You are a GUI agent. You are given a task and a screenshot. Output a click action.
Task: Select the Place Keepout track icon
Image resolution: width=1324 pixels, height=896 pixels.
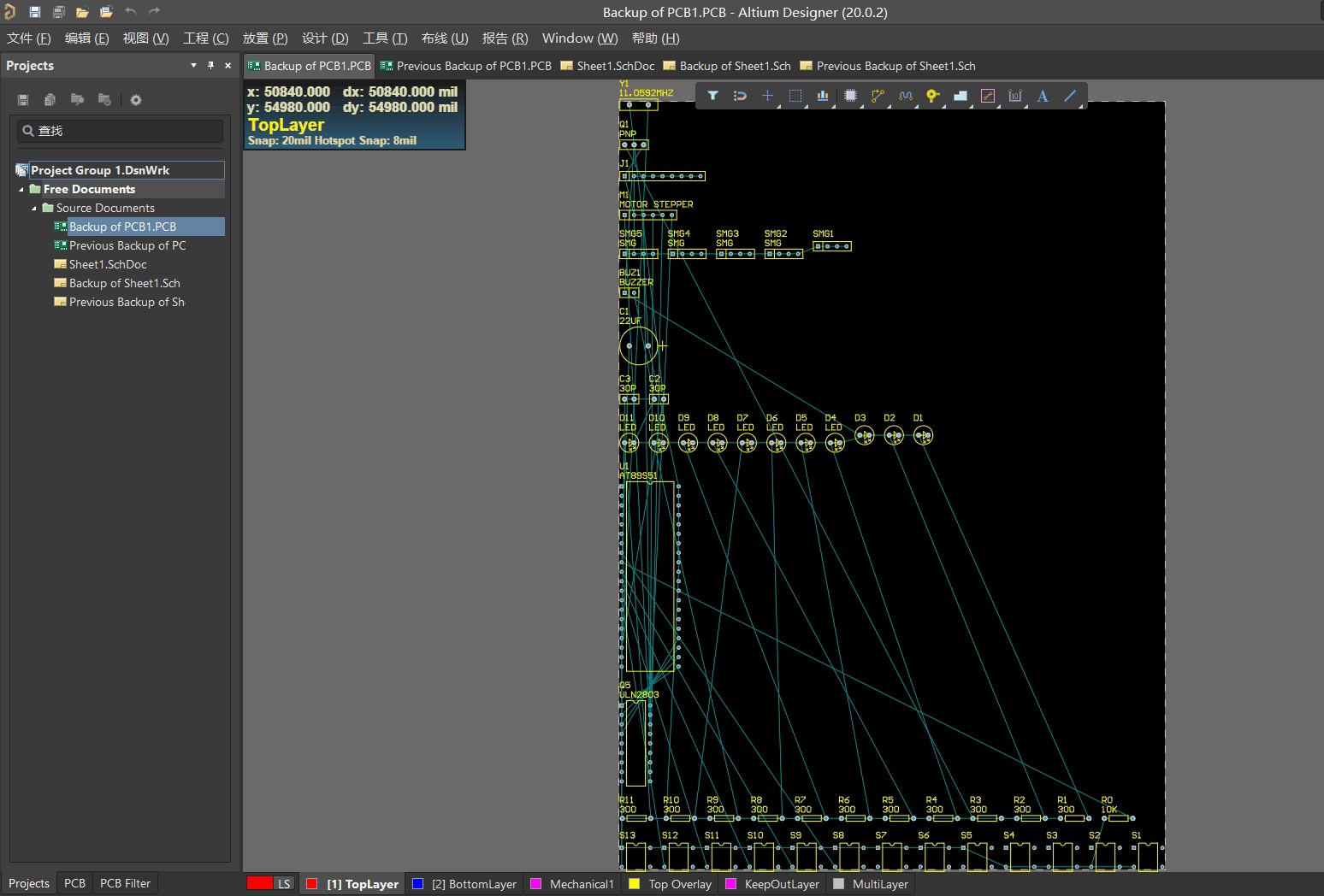(x=988, y=96)
